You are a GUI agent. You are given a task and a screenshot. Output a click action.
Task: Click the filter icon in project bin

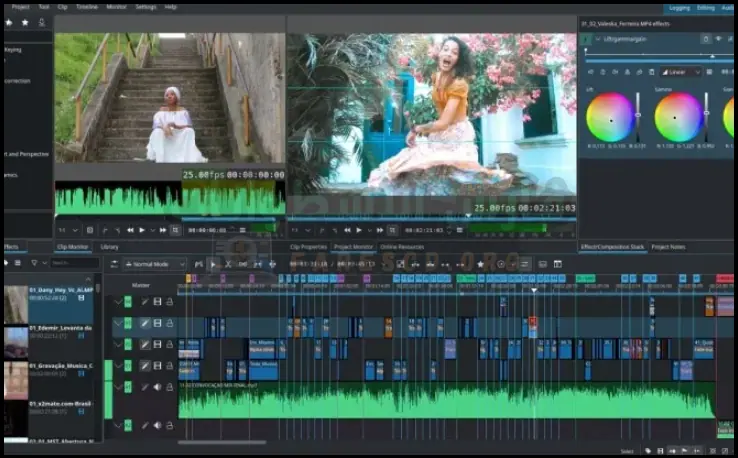[36, 263]
